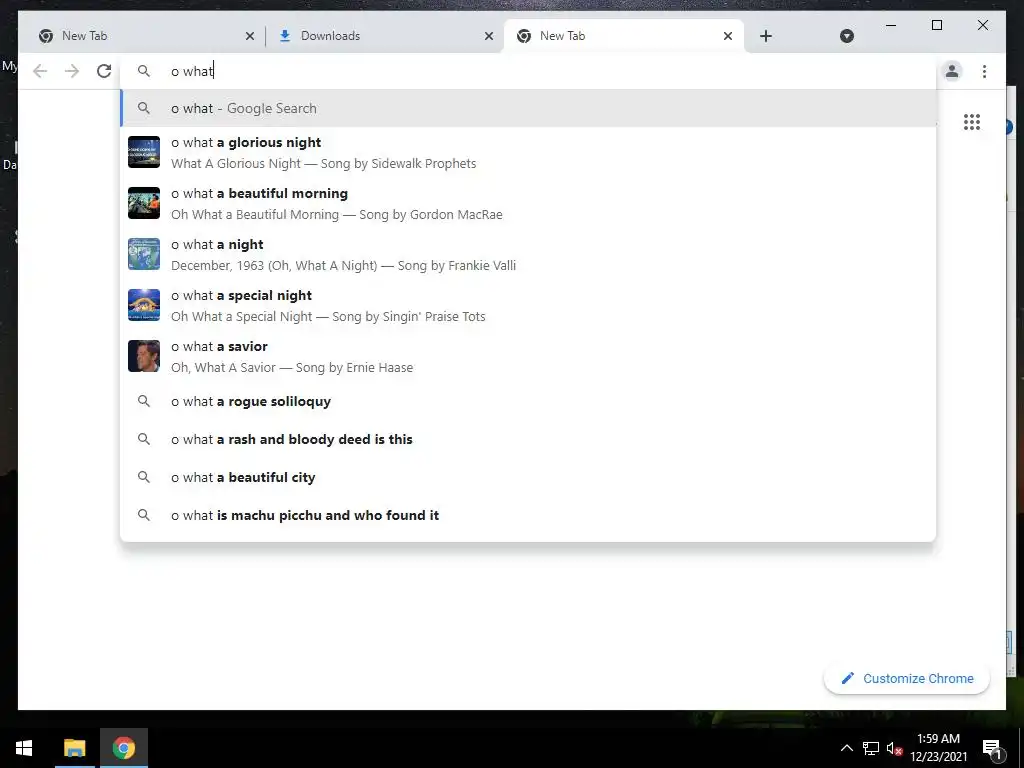This screenshot has width=1024, height=768.
Task: Click the magnifier icon in the address bar
Action: click(144, 71)
